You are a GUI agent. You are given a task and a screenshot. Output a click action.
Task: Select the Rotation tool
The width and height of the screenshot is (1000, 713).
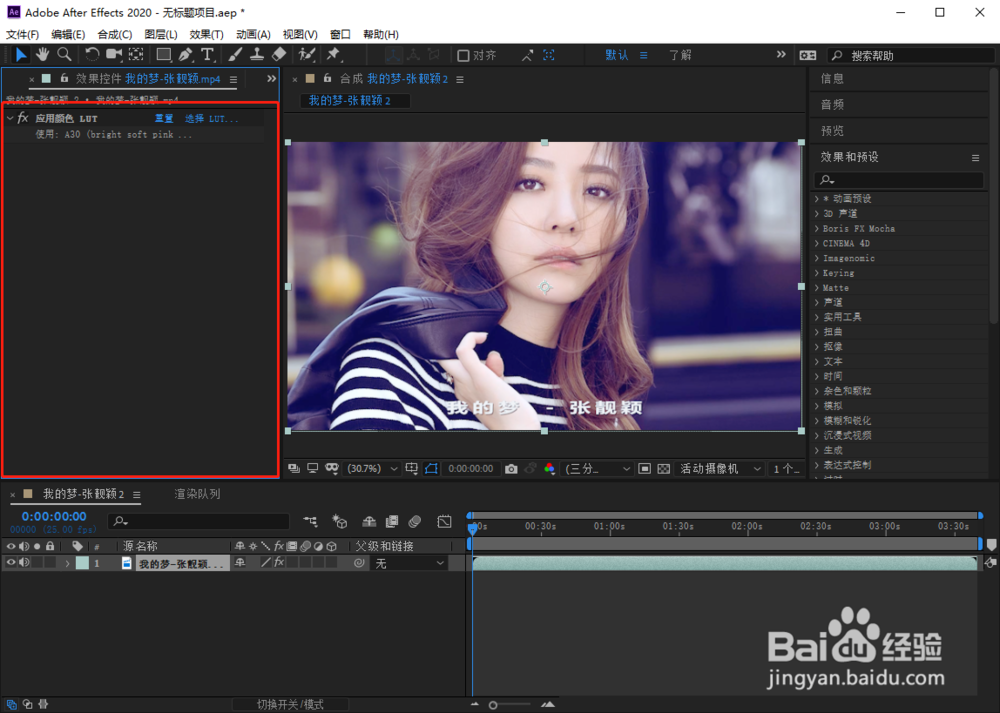click(92, 55)
